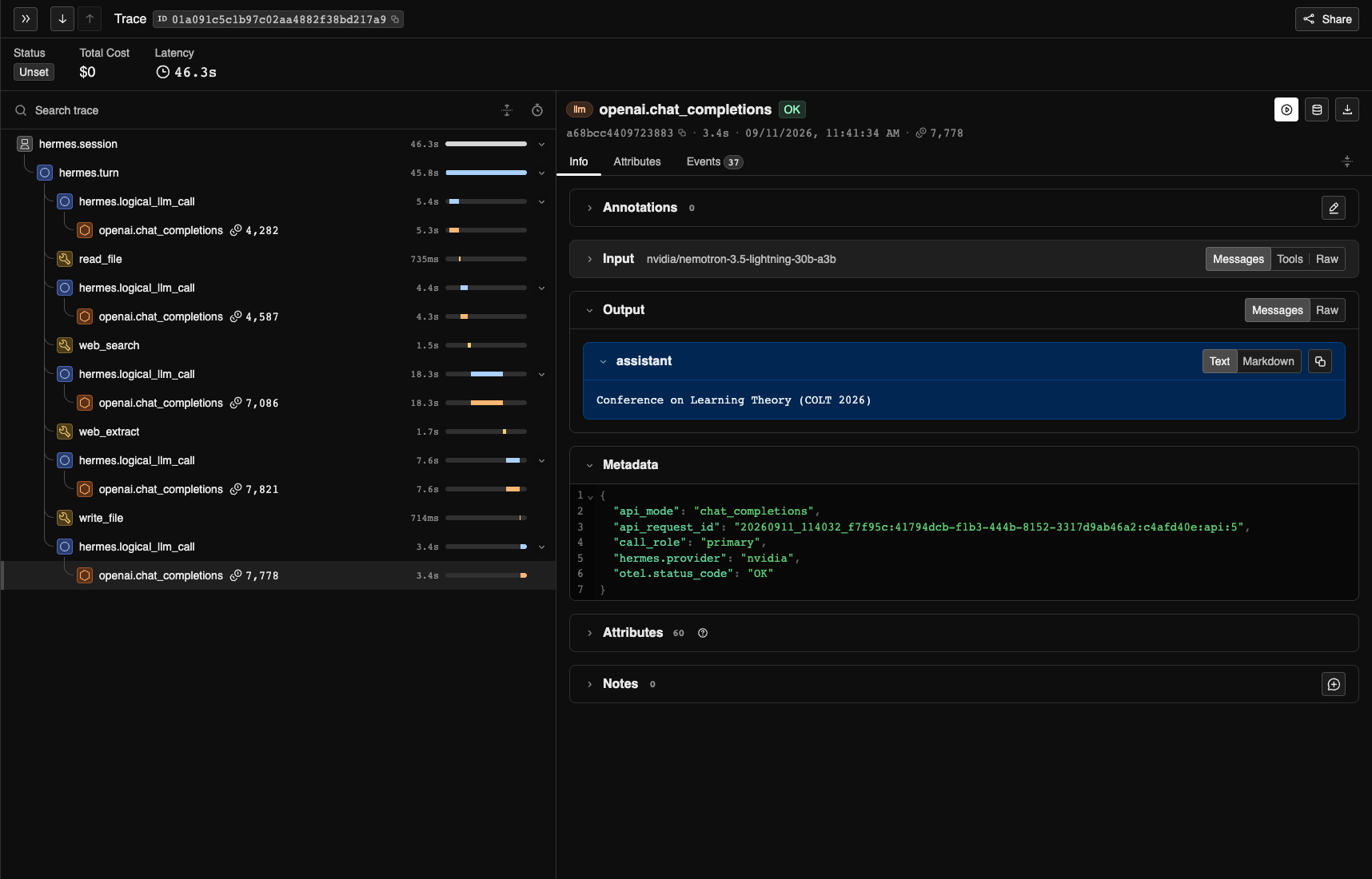Select hermes.turn span row
Viewport: 1372px width, 879px height.
pyautogui.click(x=278, y=173)
